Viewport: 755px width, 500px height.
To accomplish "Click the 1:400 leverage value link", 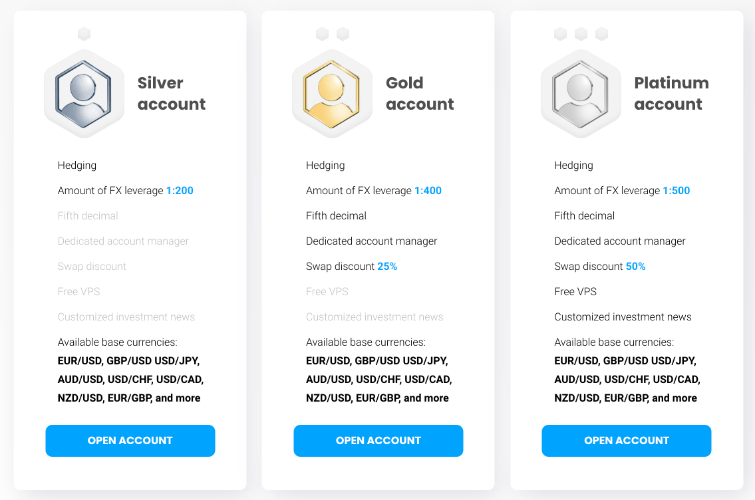I will point(428,190).
